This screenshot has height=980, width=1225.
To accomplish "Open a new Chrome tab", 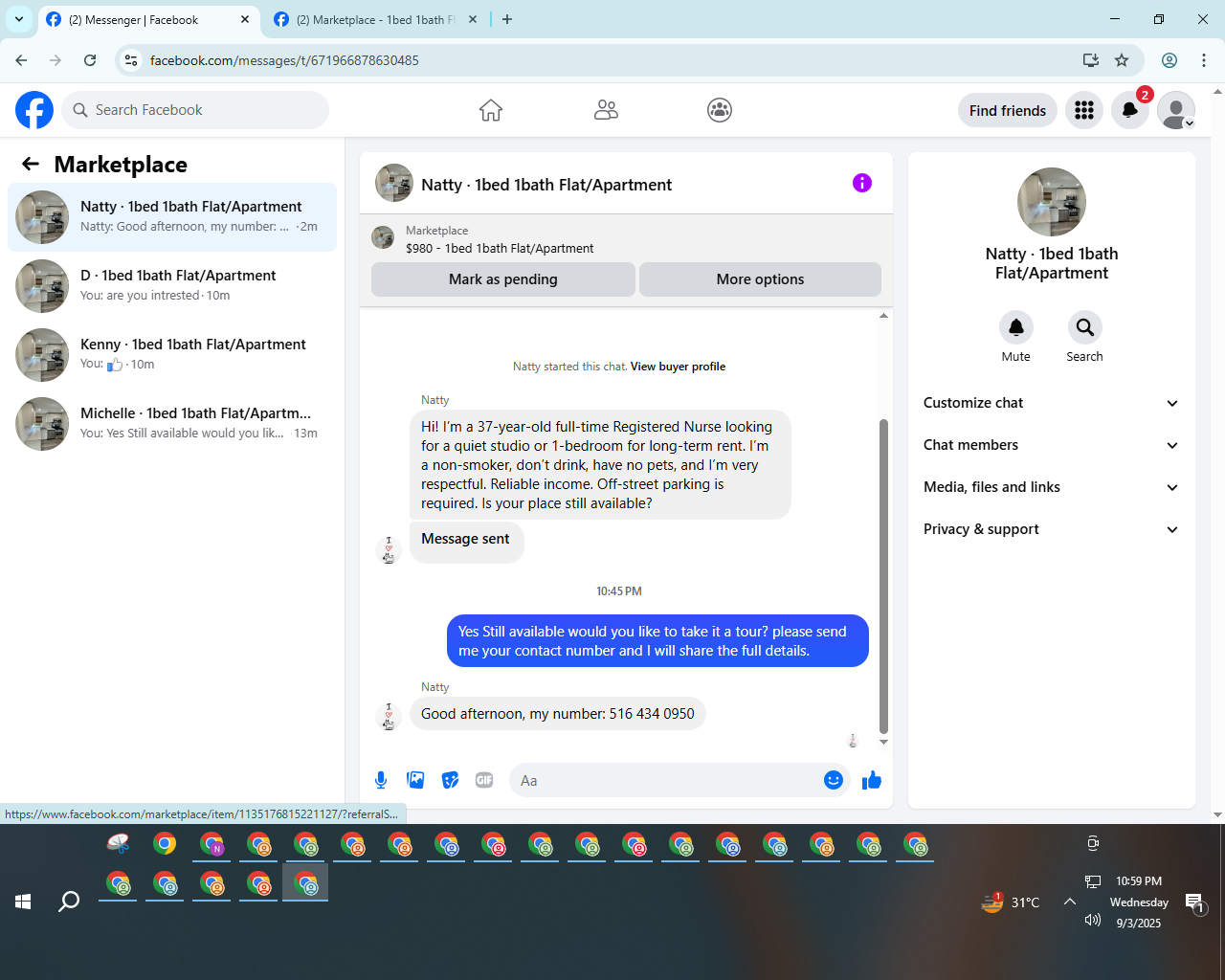I will click(x=507, y=19).
